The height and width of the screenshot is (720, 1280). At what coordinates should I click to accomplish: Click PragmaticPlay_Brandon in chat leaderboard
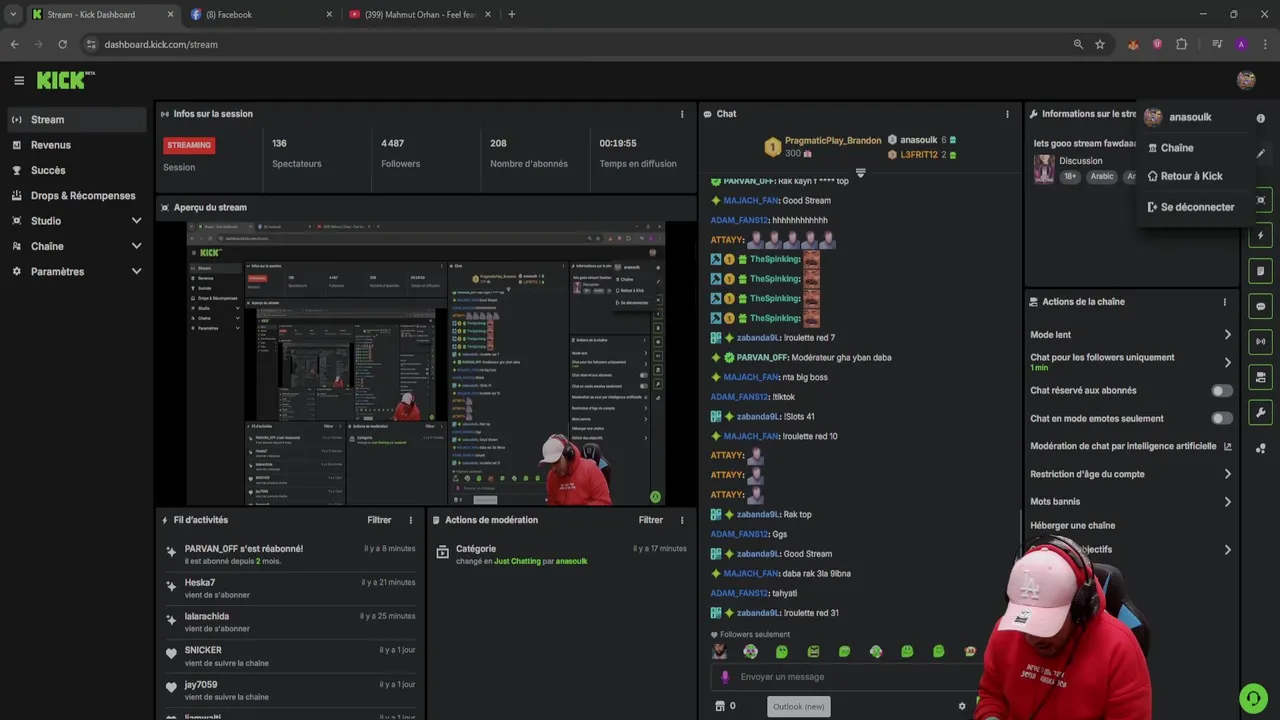[833, 141]
